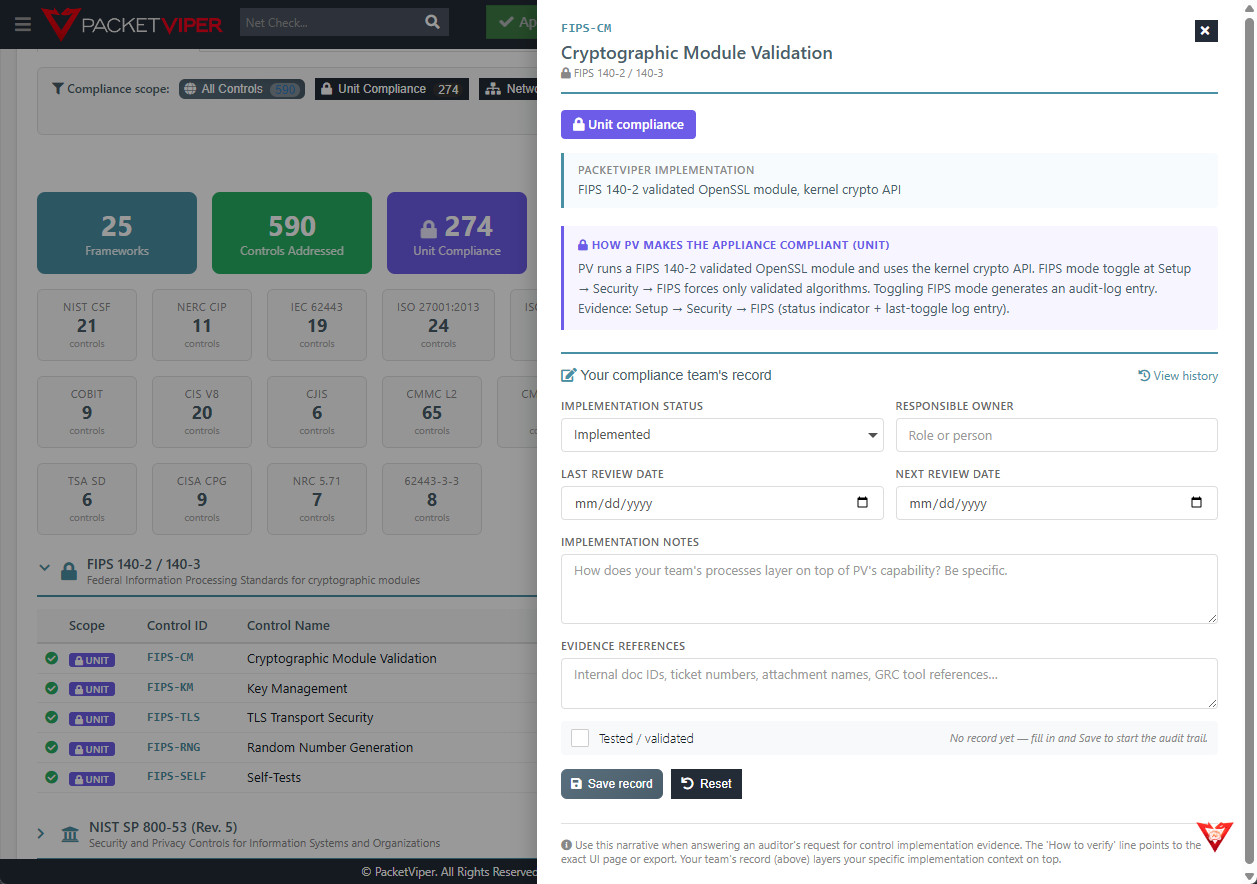This screenshot has height=884, width=1257.
Task: Click the Next Review Date field
Action: [x=1056, y=503]
